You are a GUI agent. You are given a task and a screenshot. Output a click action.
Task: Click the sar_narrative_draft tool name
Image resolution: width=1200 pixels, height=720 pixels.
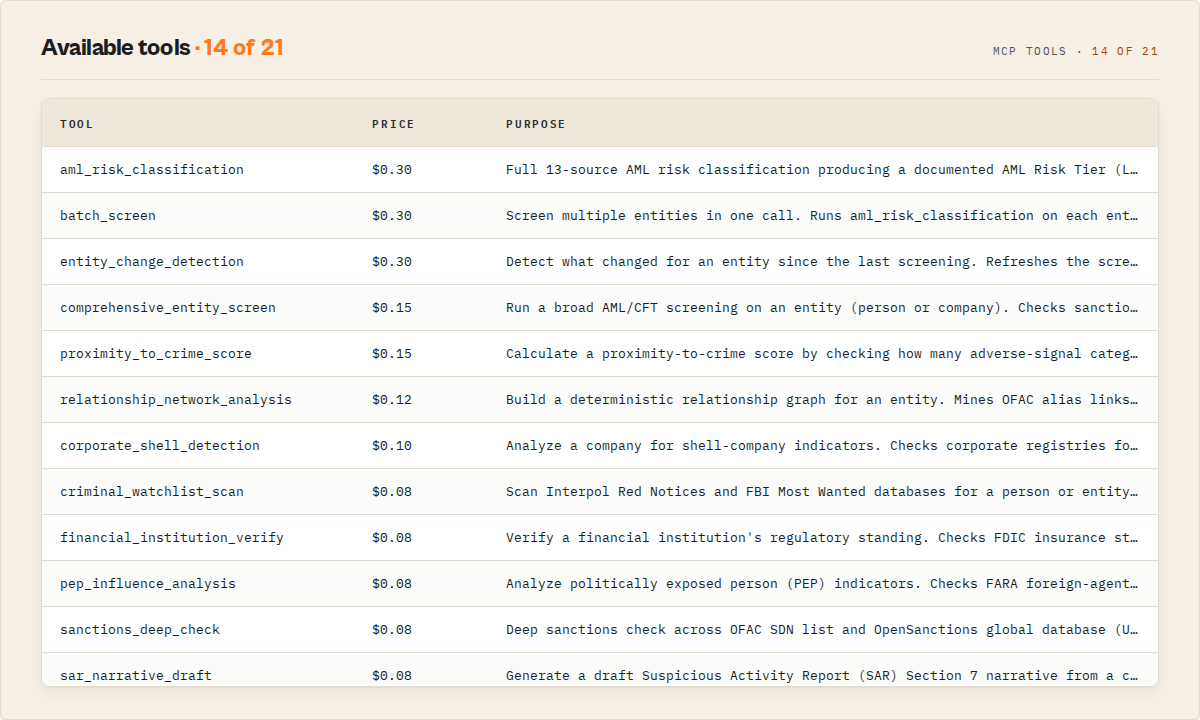click(x=136, y=675)
